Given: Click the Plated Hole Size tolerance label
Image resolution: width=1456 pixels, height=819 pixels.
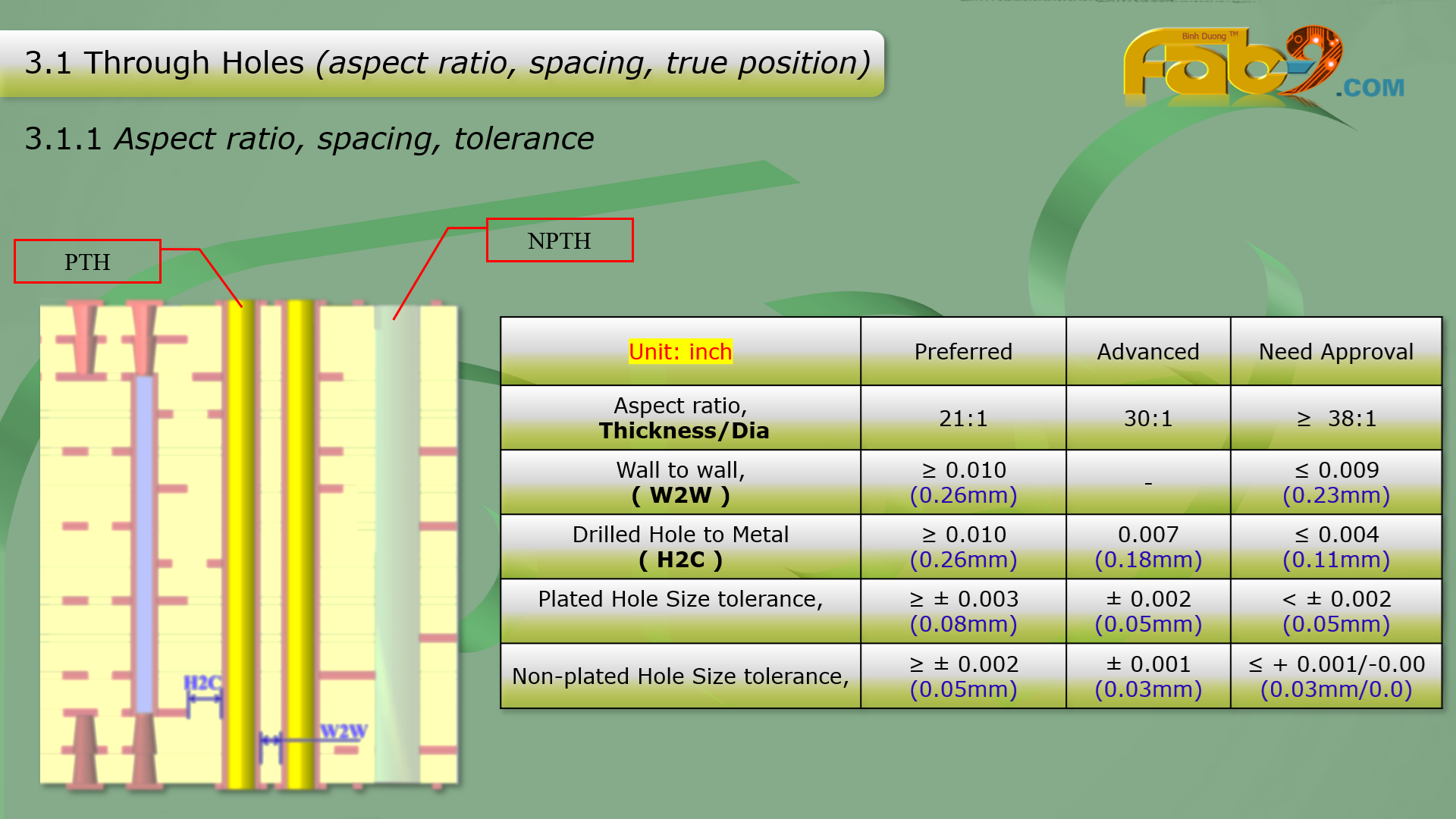Looking at the screenshot, I should coord(680,599).
